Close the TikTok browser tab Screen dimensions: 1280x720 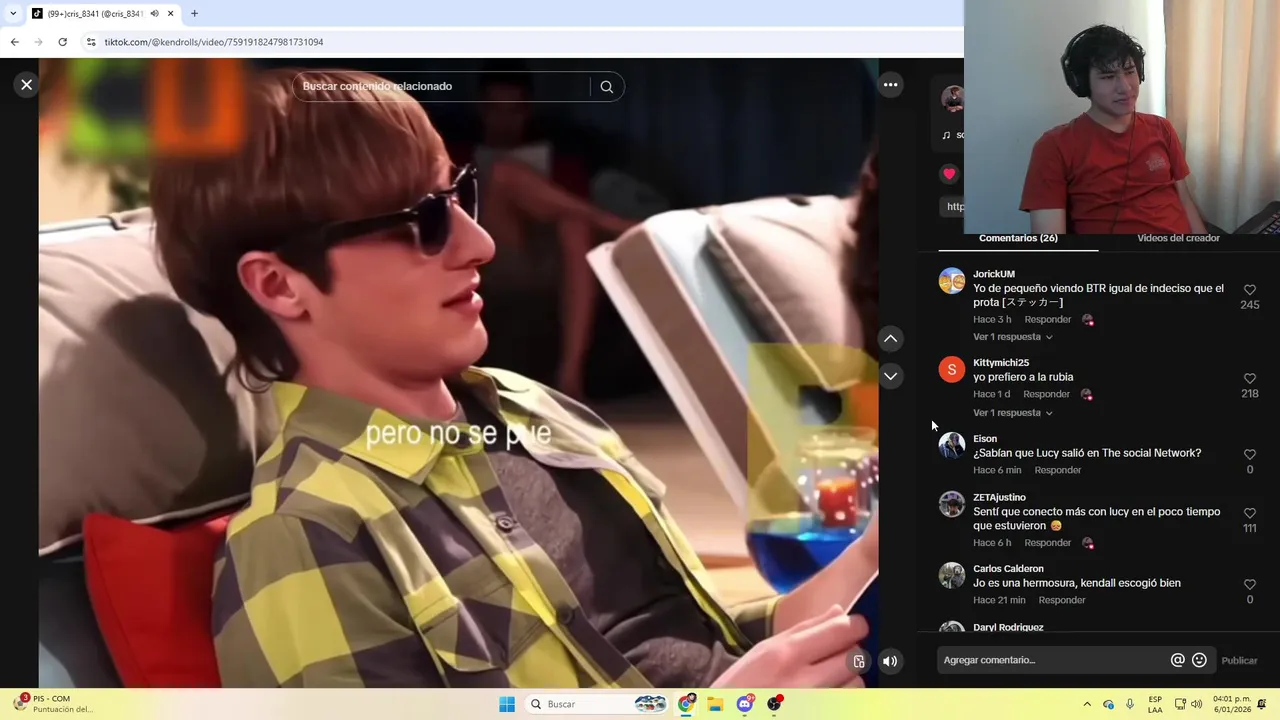pos(170,14)
